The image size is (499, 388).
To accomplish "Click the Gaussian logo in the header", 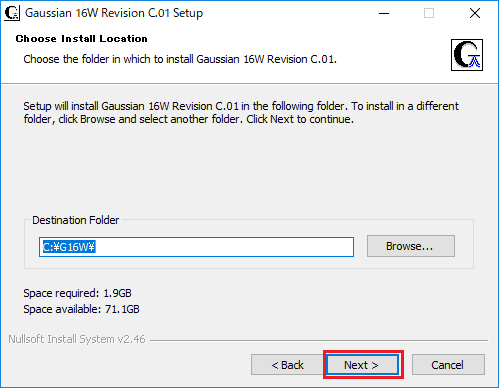I will click(467, 55).
